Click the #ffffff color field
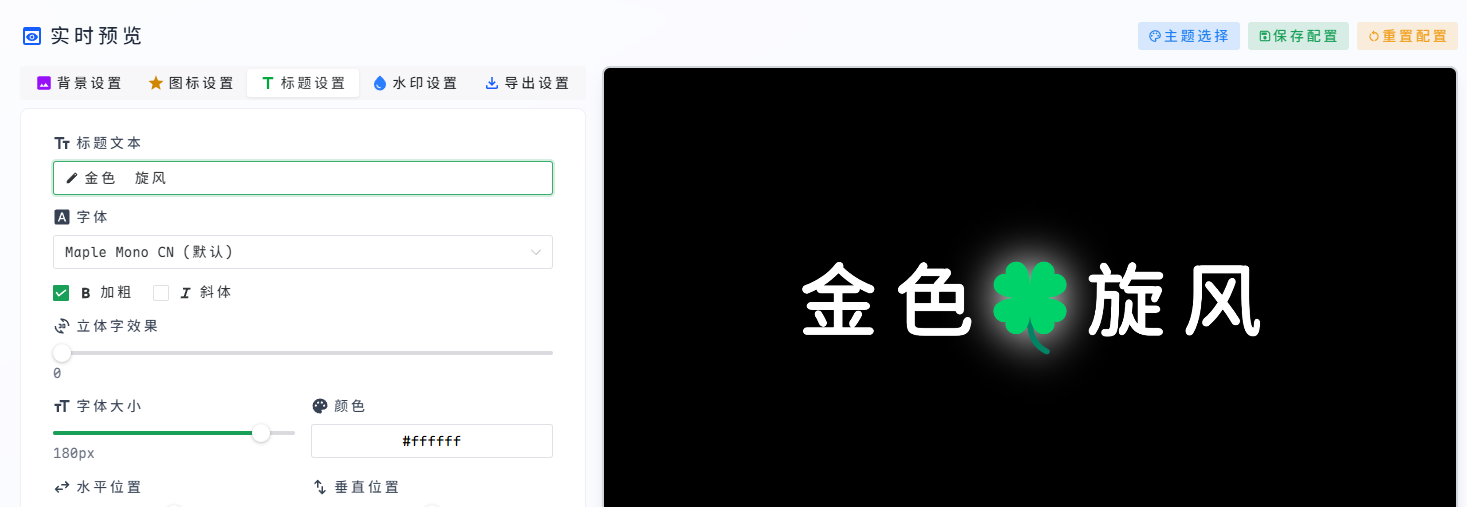The height and width of the screenshot is (507, 1467). pyautogui.click(x=432, y=441)
